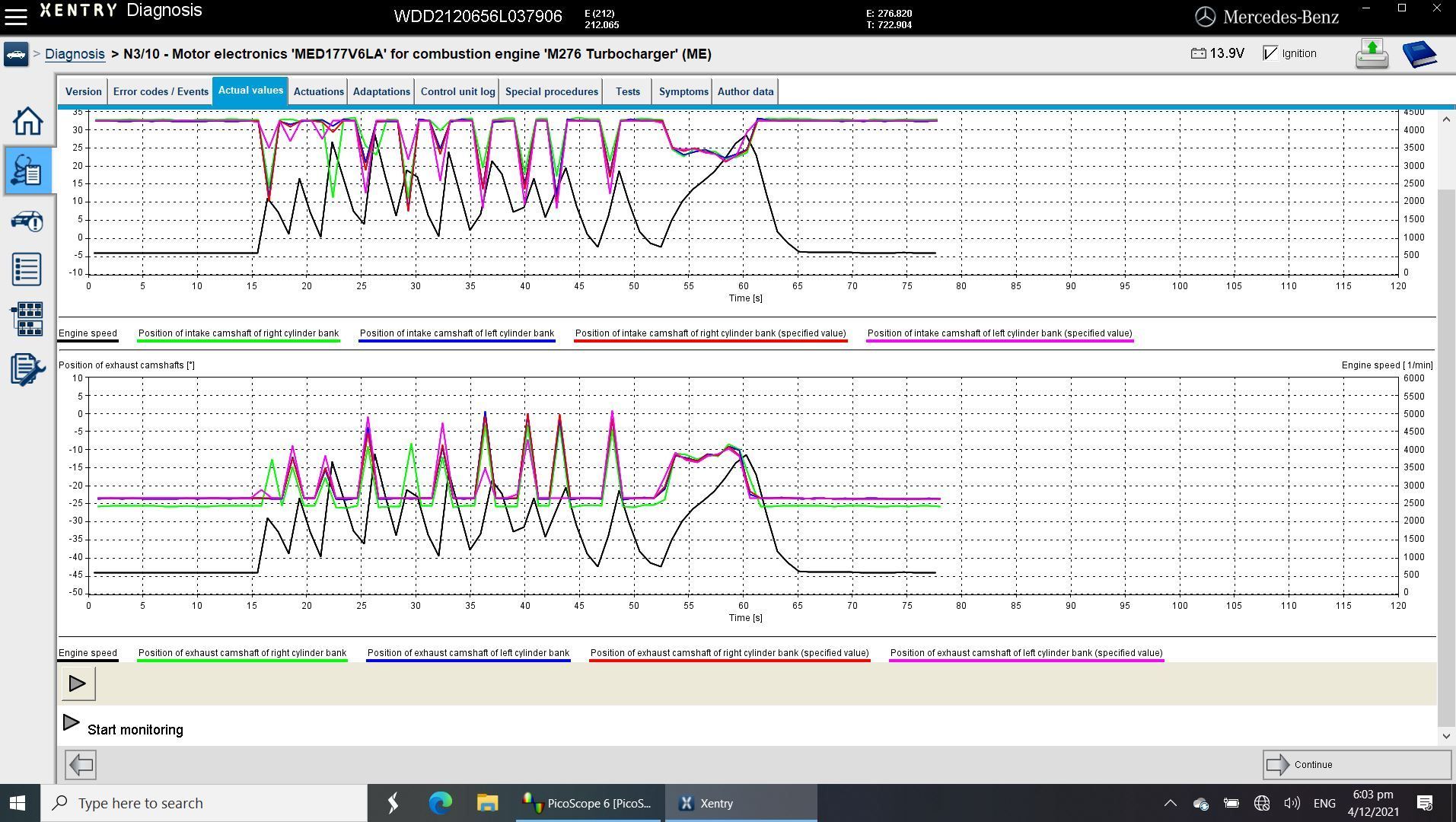Click the document wrench sidebar icon
1456x822 pixels.
tap(27, 370)
